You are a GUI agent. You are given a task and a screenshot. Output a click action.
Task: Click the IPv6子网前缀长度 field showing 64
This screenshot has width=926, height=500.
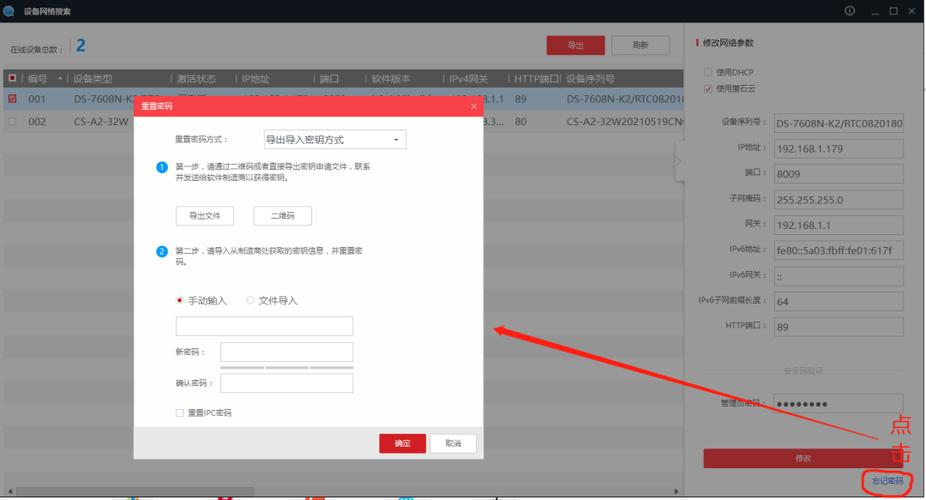(839, 302)
